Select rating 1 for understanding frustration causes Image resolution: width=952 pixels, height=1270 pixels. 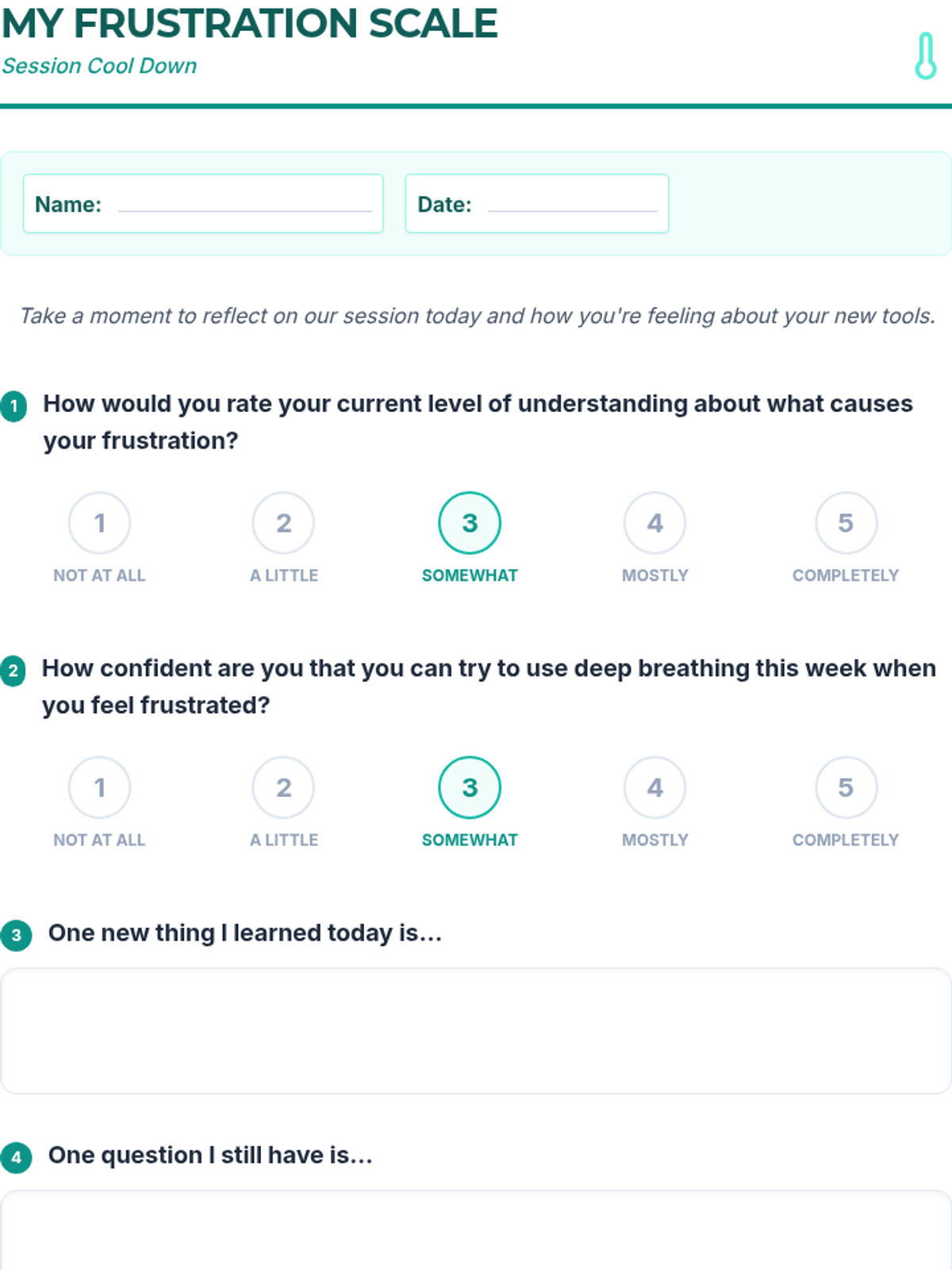click(x=99, y=523)
